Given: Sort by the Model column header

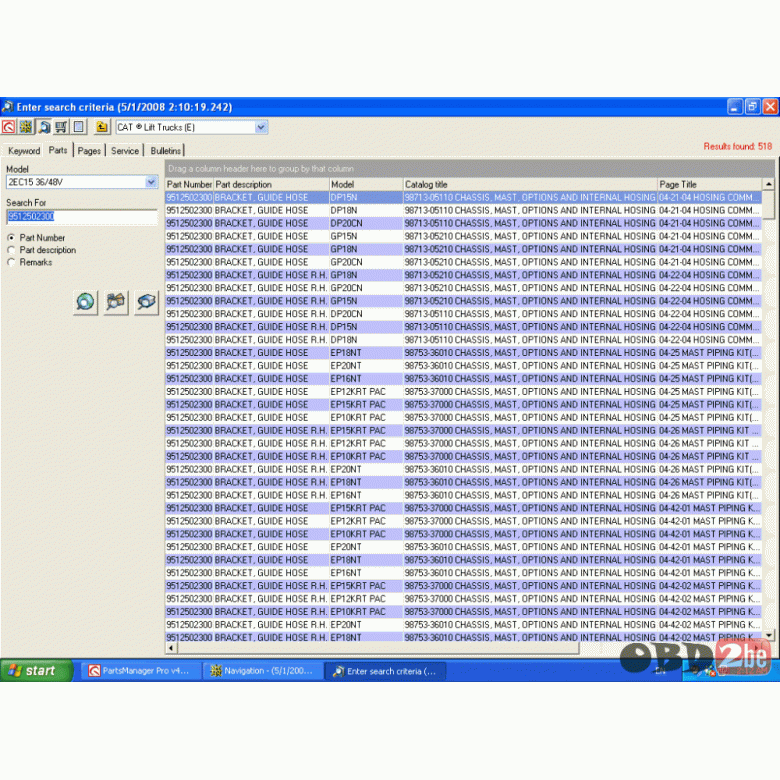Looking at the screenshot, I should [366, 185].
